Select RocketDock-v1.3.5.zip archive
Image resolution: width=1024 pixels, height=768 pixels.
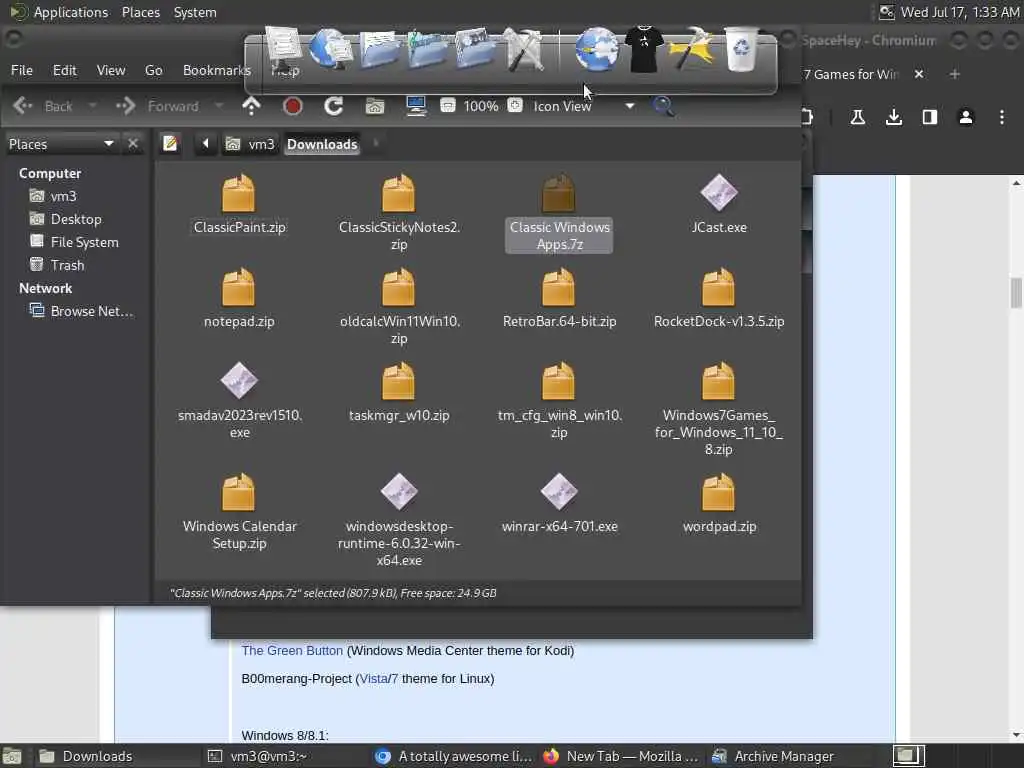(718, 298)
